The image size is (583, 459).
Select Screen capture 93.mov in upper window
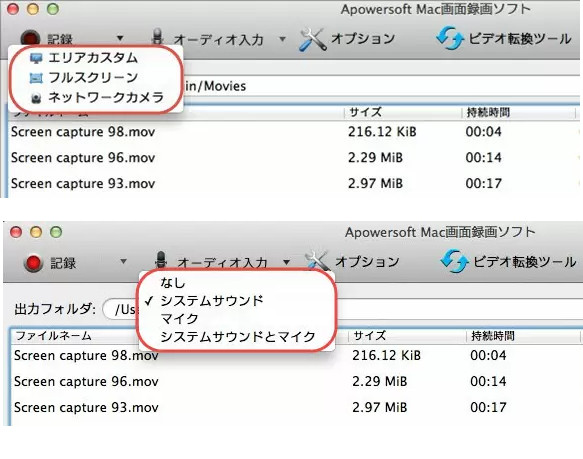click(83, 183)
